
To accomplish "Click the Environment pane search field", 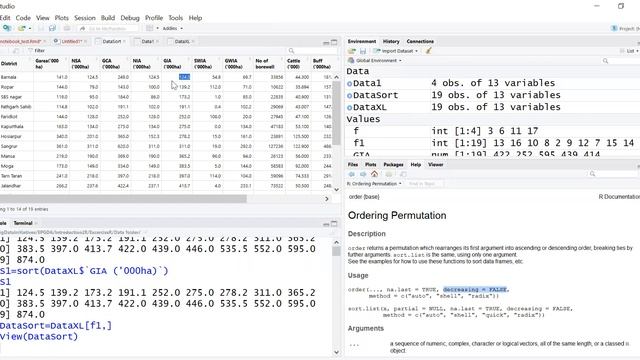I will [x=620, y=61].
